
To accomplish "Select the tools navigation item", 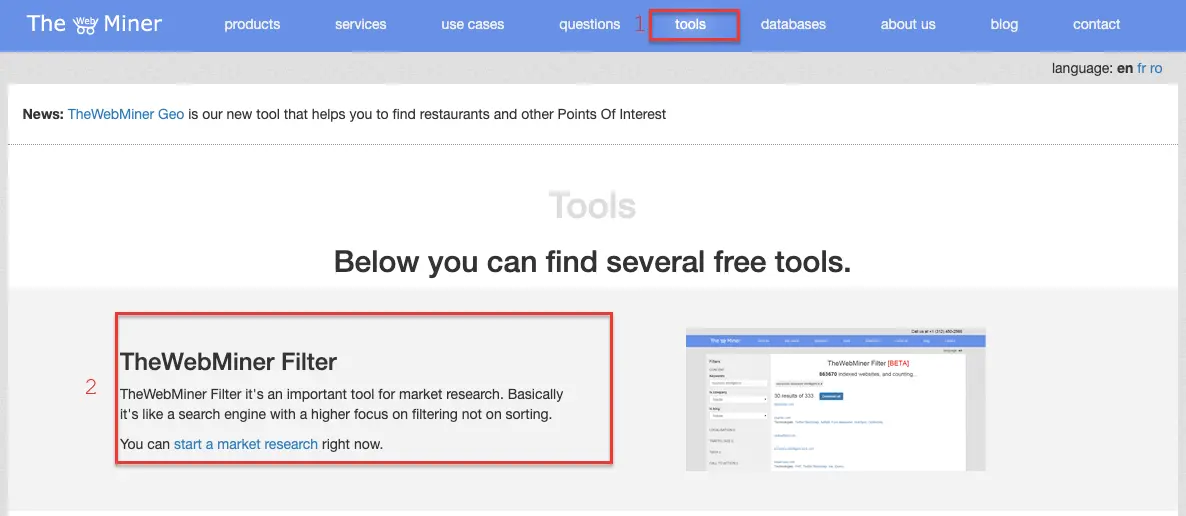I will click(691, 24).
